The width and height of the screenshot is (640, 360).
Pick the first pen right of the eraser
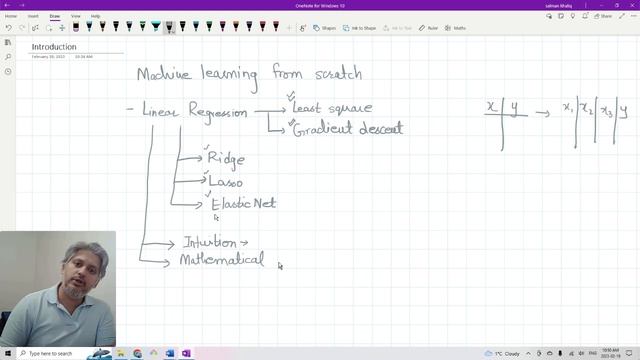(89, 27)
